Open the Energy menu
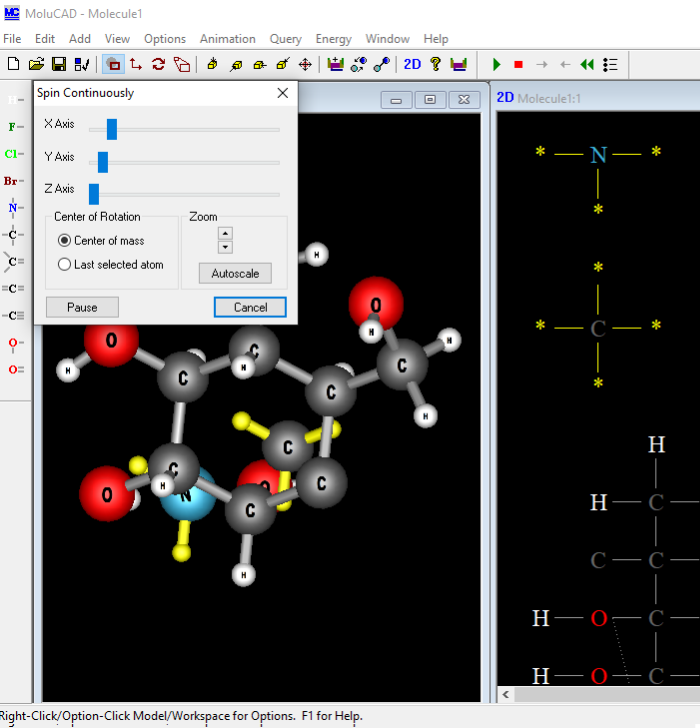This screenshot has height=728, width=700. (x=333, y=39)
